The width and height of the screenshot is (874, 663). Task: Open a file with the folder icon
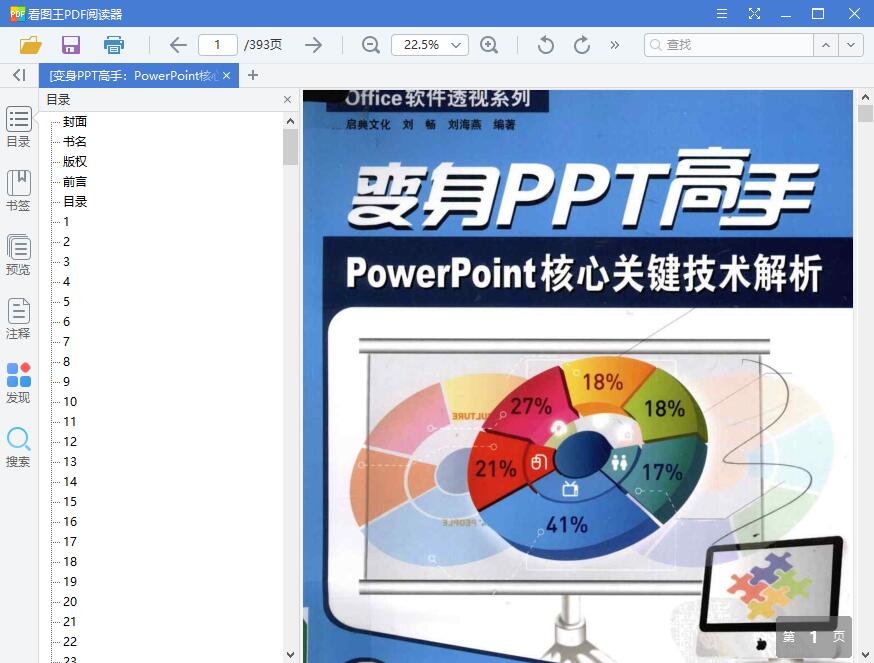pos(31,45)
